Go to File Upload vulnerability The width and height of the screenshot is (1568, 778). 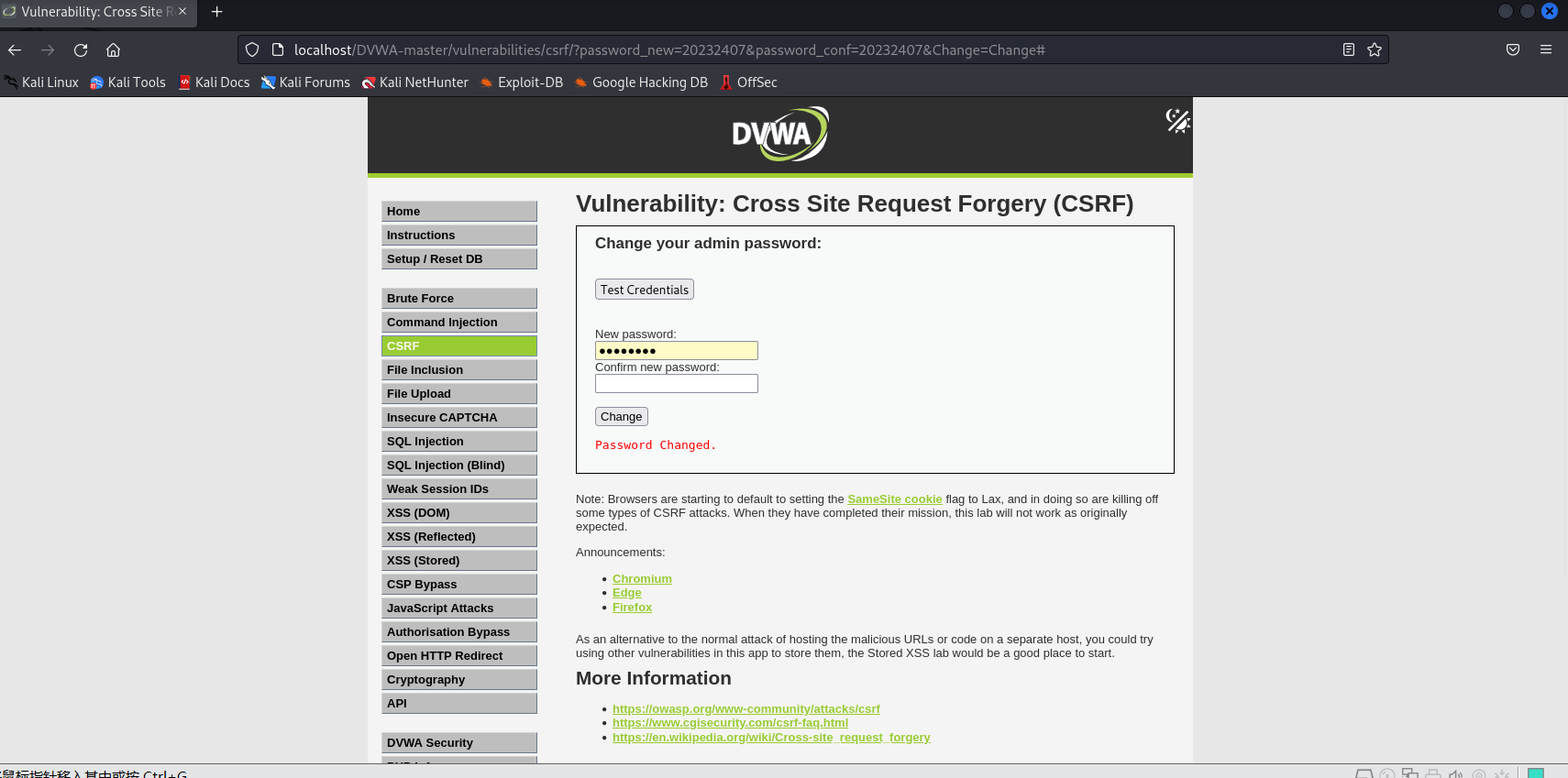click(459, 393)
